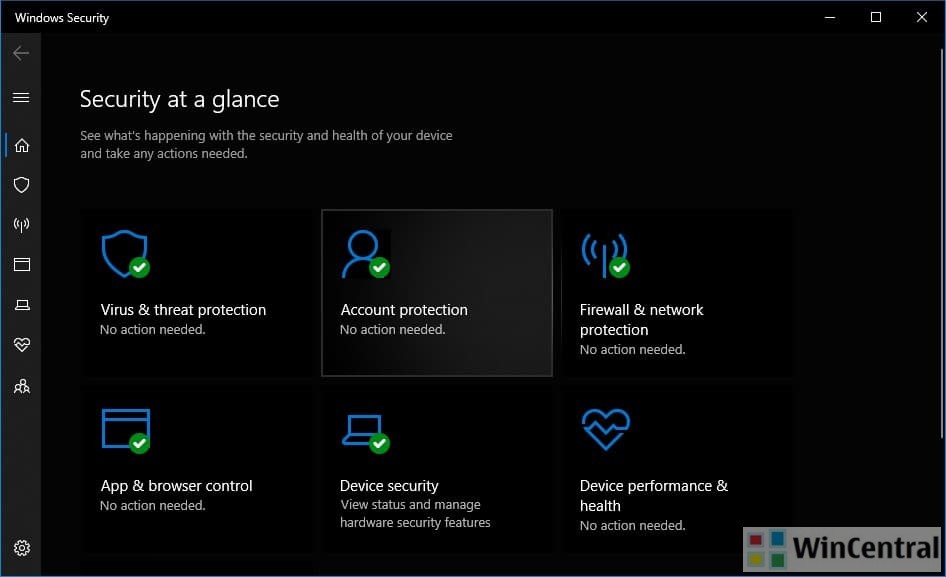Viewport: 946px width, 577px height.
Task: Click the large heart monitor icon
Action: pos(605,429)
